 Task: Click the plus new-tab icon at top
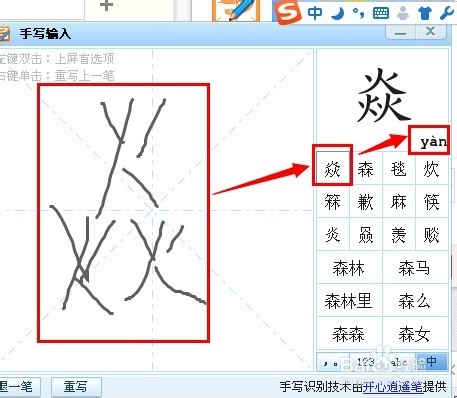106,5
